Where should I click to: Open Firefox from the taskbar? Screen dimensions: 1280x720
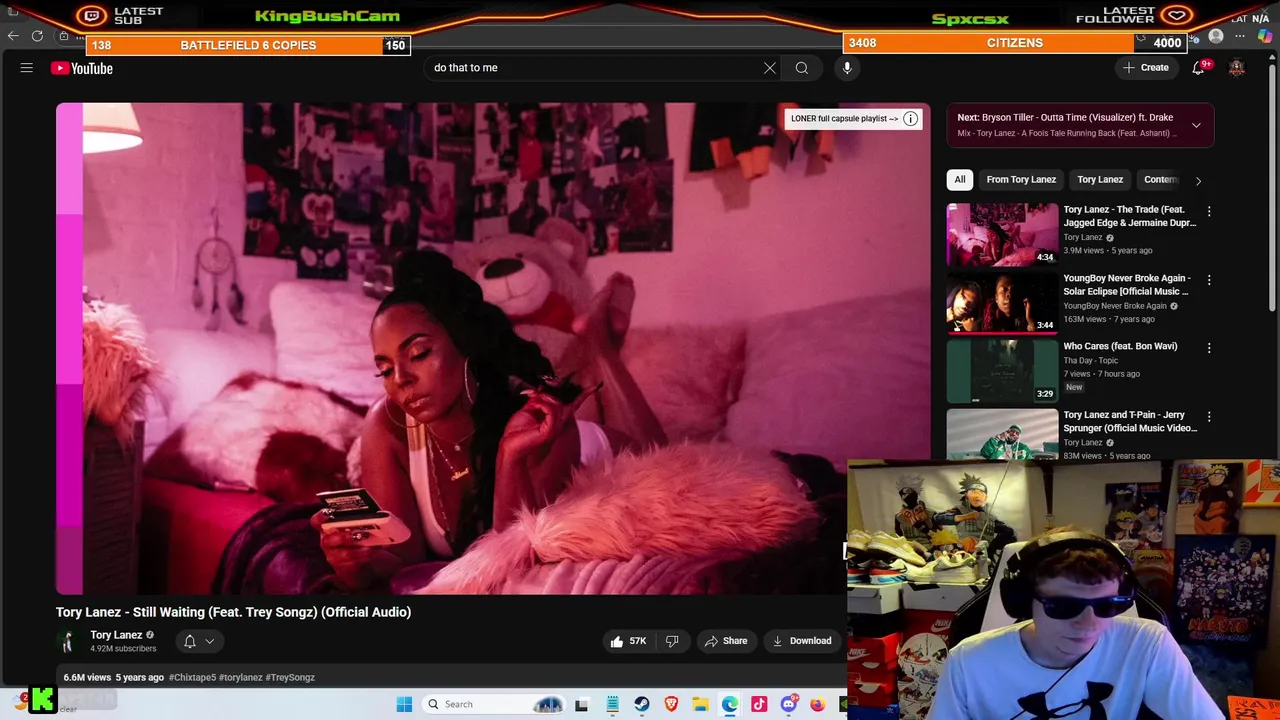pyautogui.click(x=818, y=704)
